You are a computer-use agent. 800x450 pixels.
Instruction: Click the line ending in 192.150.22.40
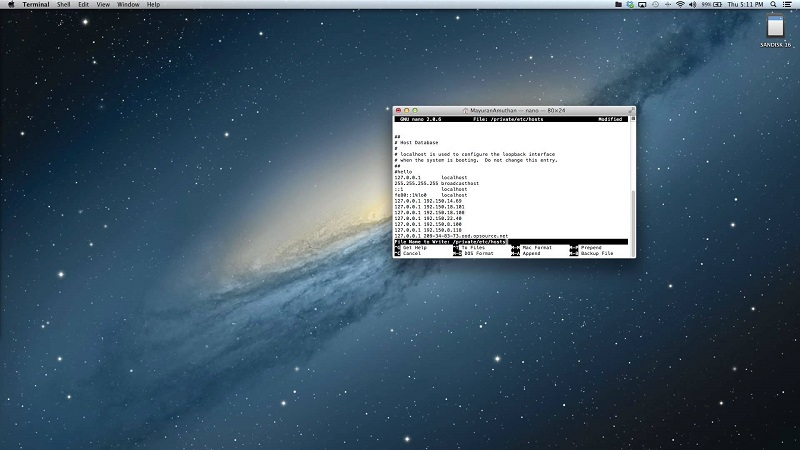pos(428,218)
